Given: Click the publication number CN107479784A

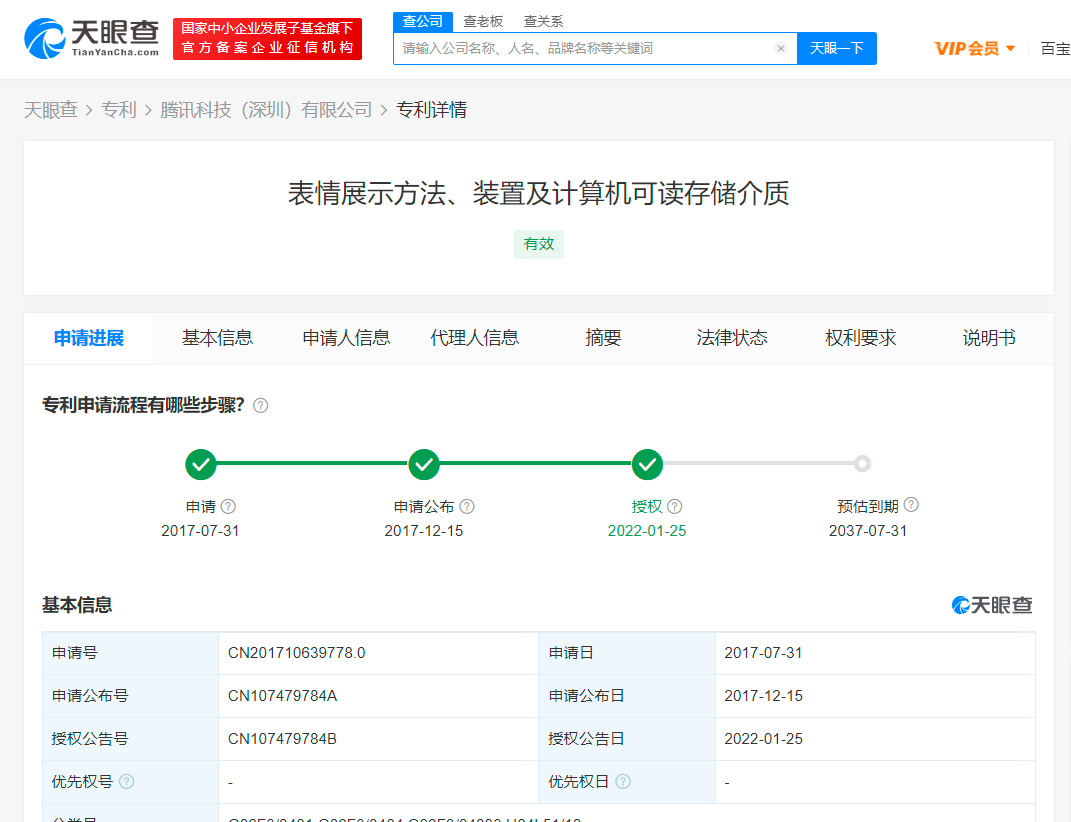Looking at the screenshot, I should tap(283, 696).
